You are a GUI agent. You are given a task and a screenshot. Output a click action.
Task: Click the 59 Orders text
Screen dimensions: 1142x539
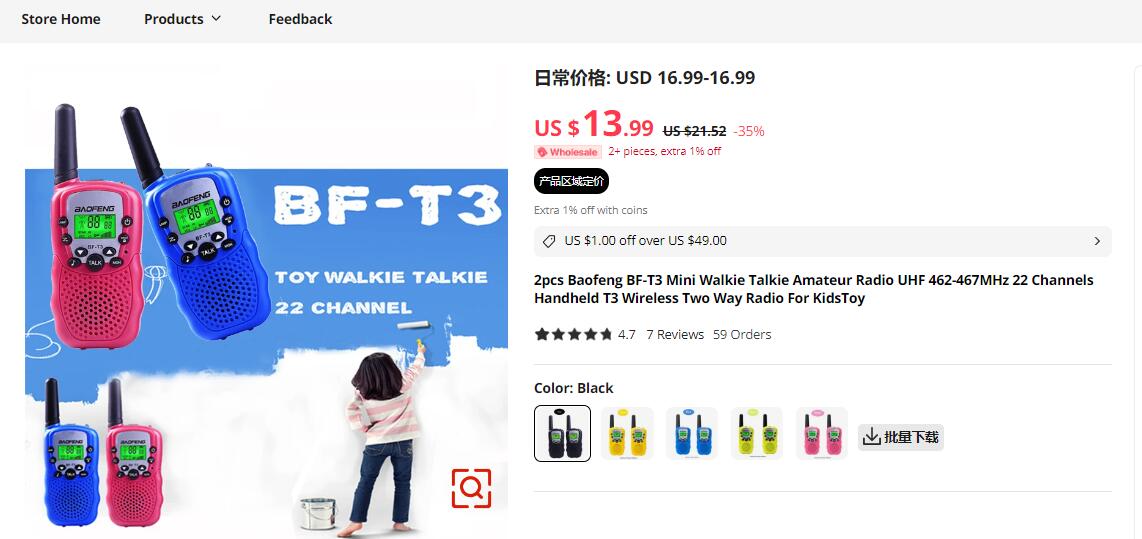(742, 334)
